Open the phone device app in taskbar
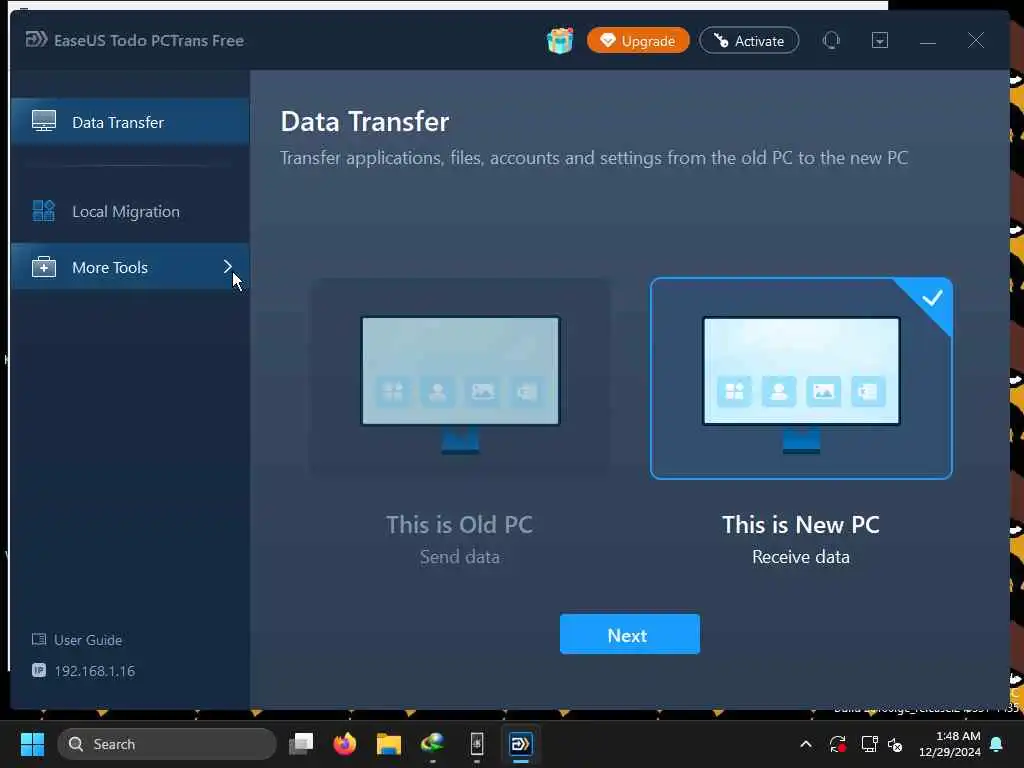The image size is (1024, 768). (477, 744)
